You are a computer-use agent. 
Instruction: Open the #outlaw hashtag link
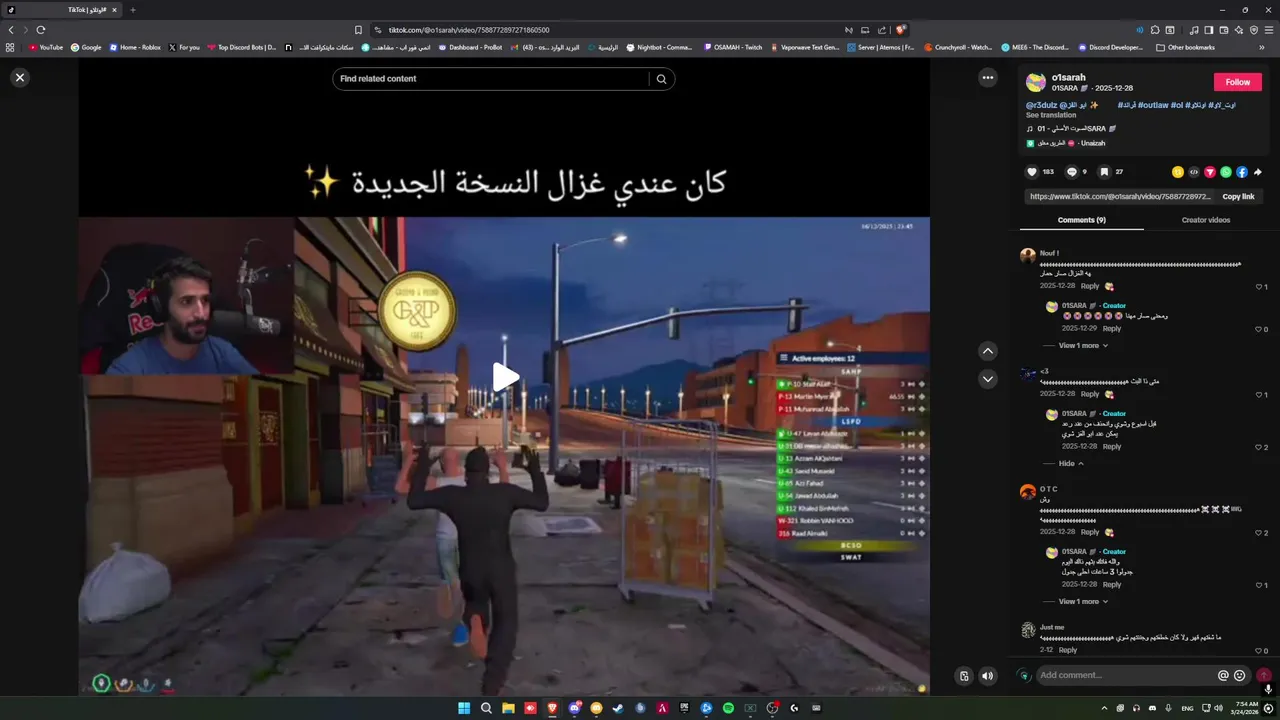[x=1153, y=105]
